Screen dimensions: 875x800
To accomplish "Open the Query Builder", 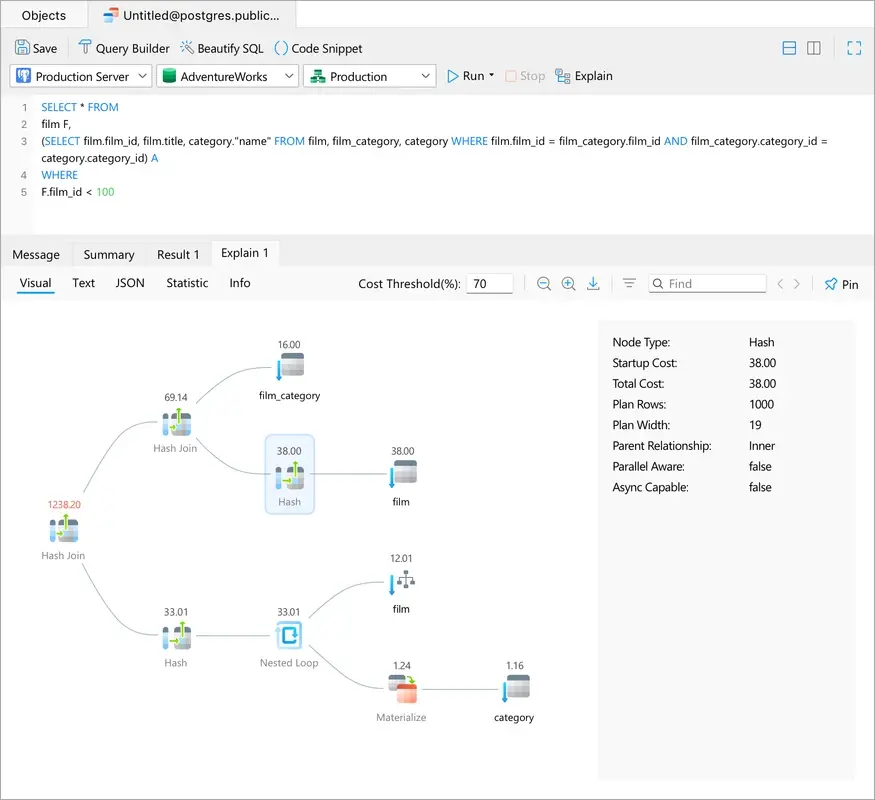I will (122, 47).
